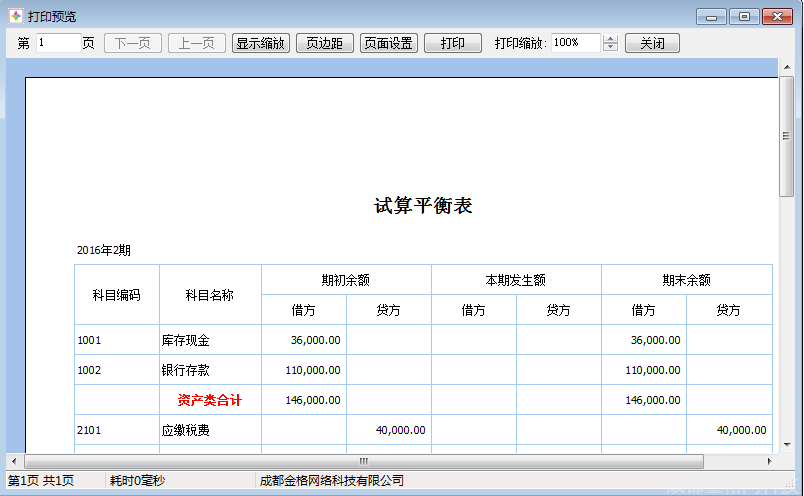The width and height of the screenshot is (804, 496).
Task: Go to next page with 下一页
Action: [133, 43]
